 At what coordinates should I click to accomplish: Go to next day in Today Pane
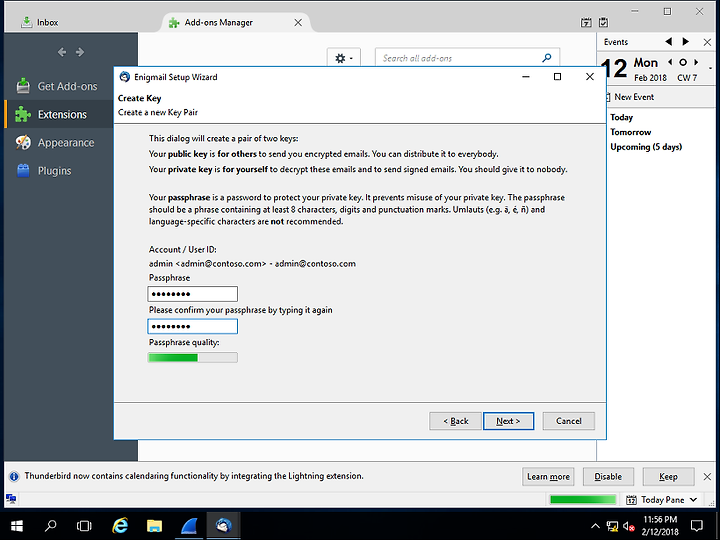(696, 62)
